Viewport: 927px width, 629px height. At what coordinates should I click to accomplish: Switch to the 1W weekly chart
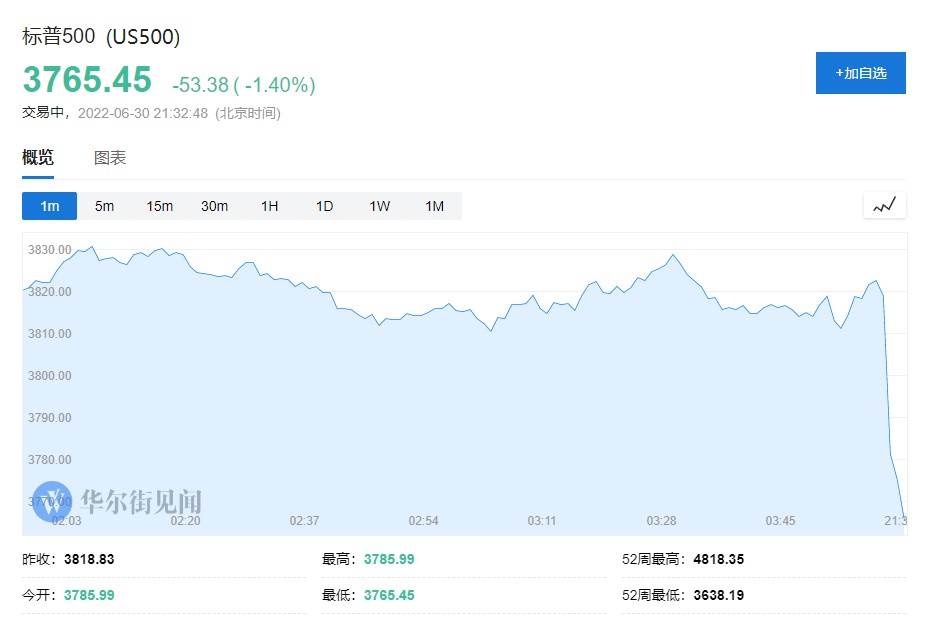pyautogui.click(x=380, y=206)
